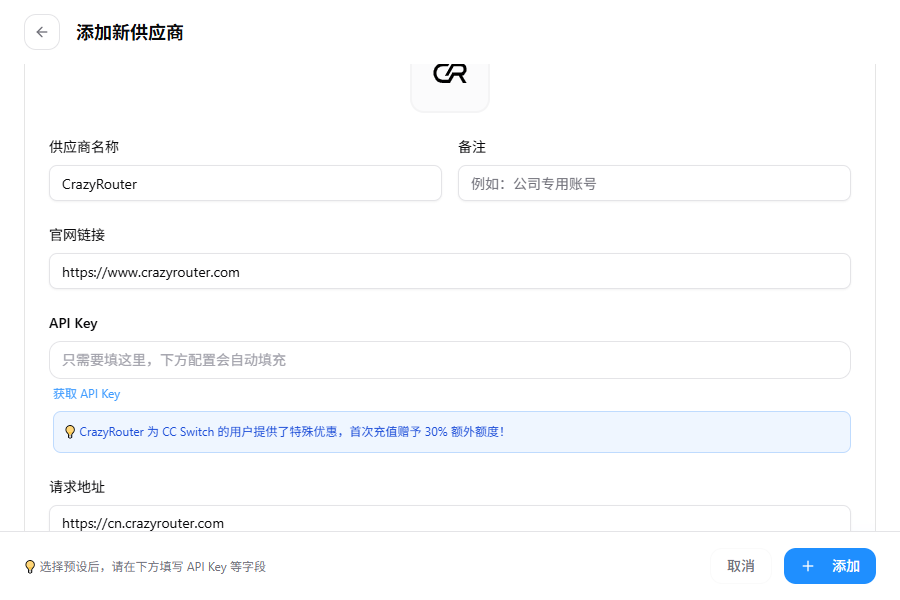Go back with the arrow button
Image resolution: width=900 pixels, height=600 pixels.
click(x=42, y=32)
